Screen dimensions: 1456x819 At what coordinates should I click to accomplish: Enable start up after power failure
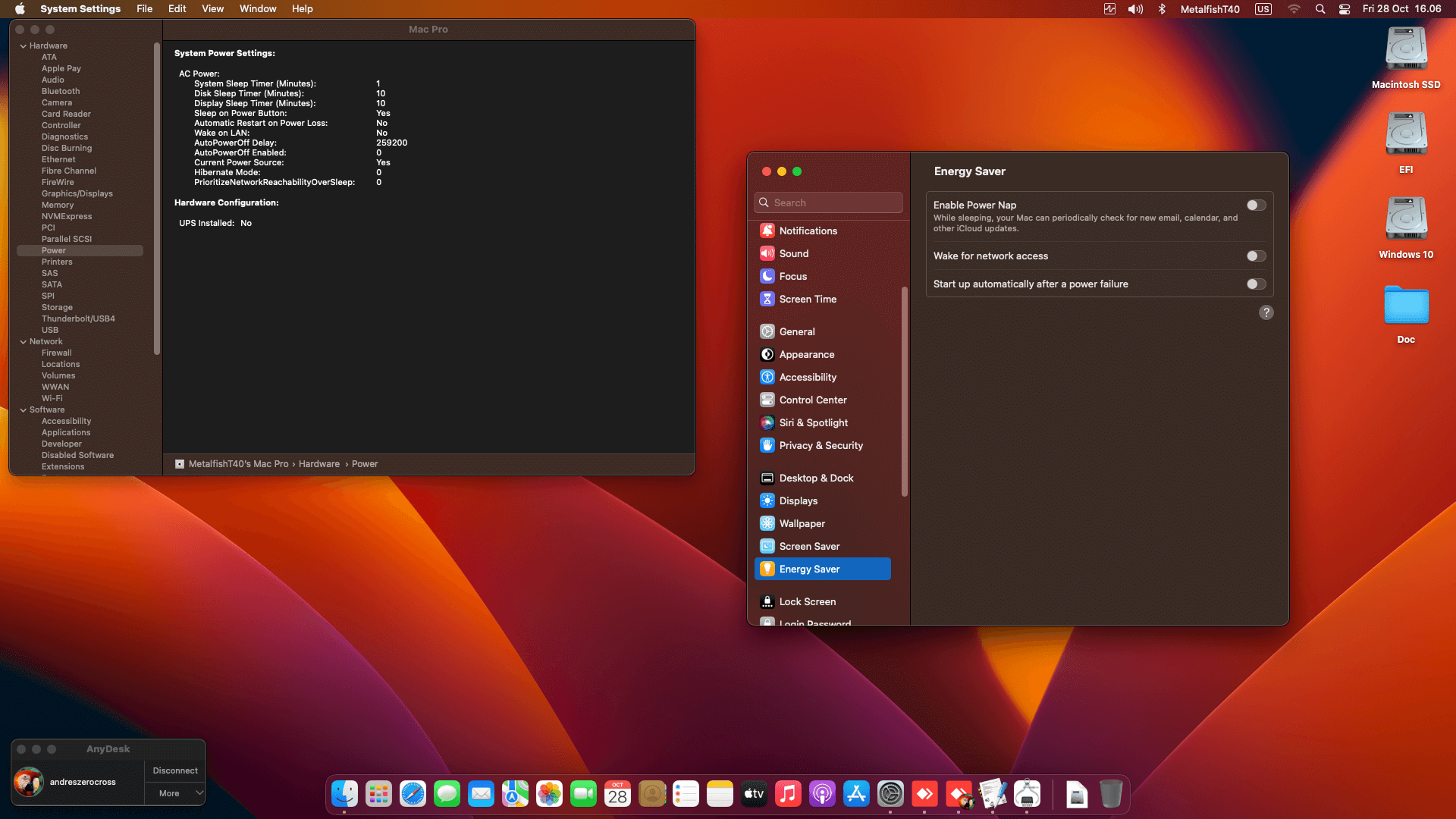tap(1256, 284)
